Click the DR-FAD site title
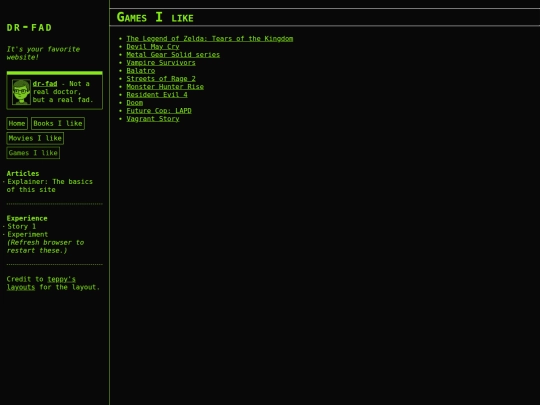The image size is (540, 405). (29, 28)
